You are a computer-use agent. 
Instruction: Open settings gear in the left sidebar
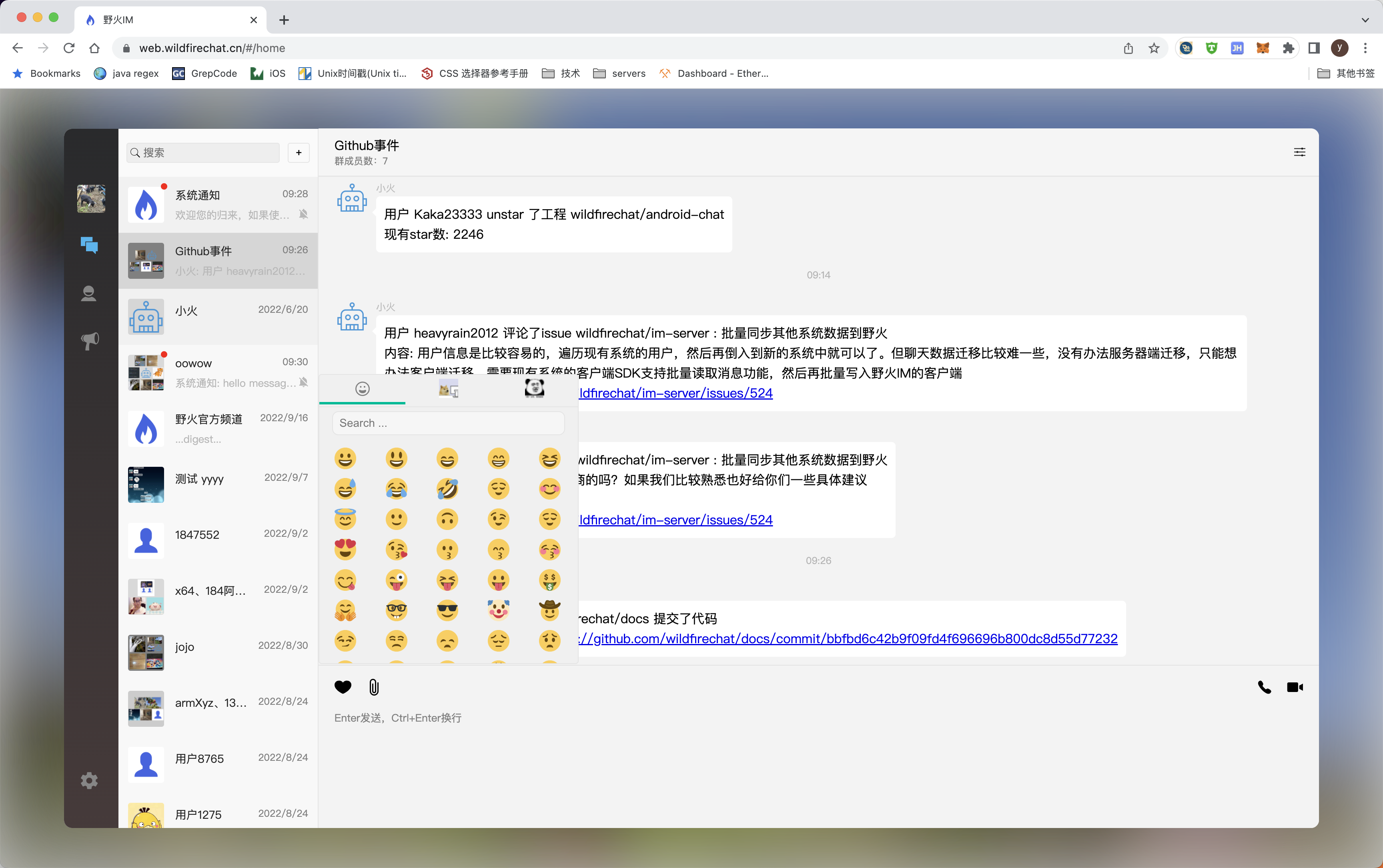point(89,780)
